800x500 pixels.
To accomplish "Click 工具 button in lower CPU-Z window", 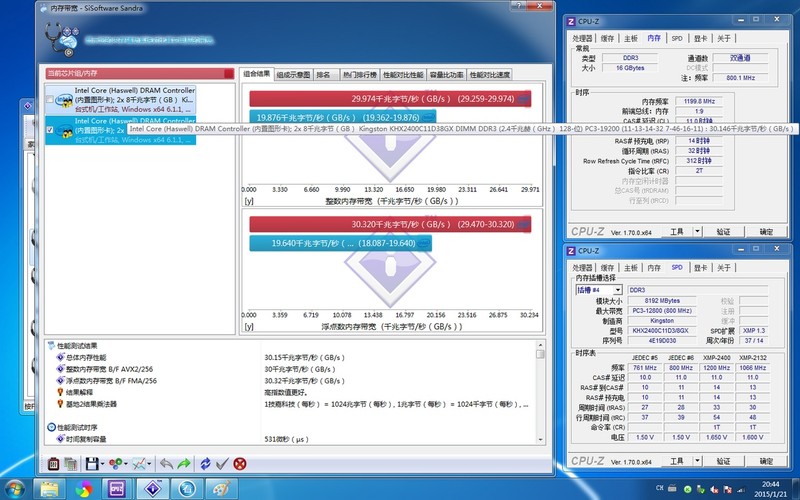I will [x=677, y=461].
